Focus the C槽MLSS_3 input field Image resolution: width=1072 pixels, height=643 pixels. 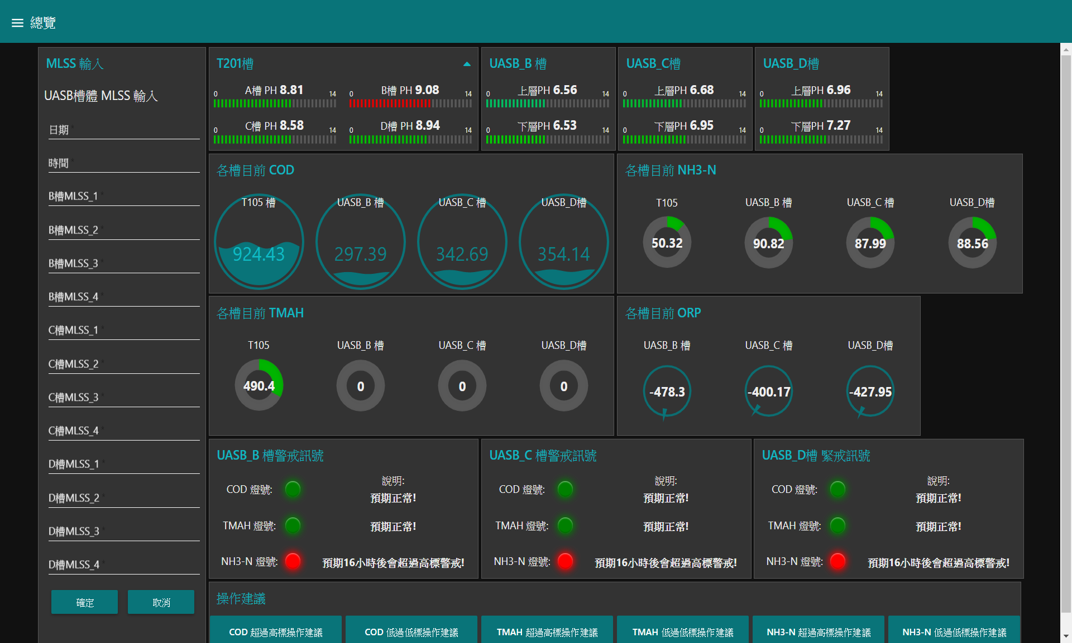click(124, 397)
